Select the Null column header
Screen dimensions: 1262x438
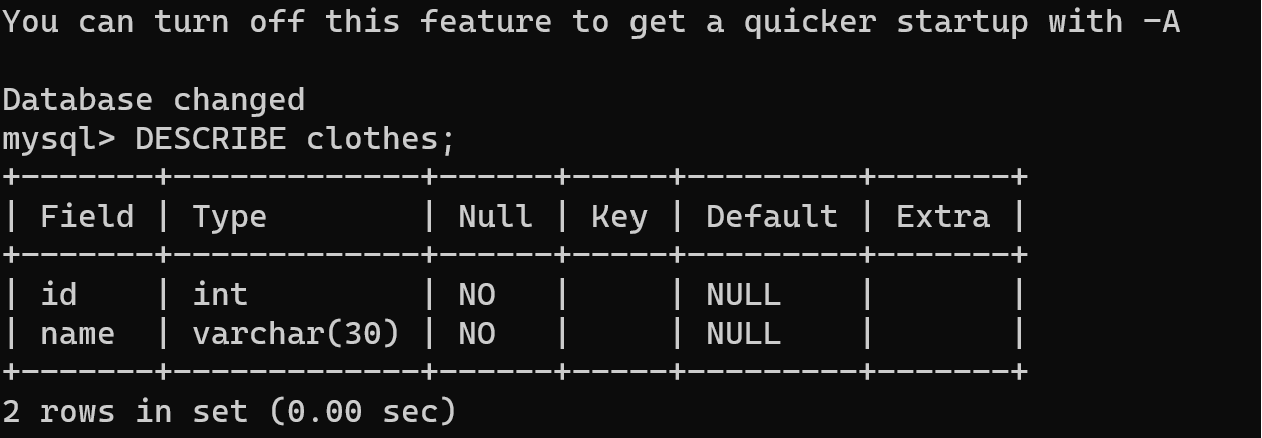[495, 217]
